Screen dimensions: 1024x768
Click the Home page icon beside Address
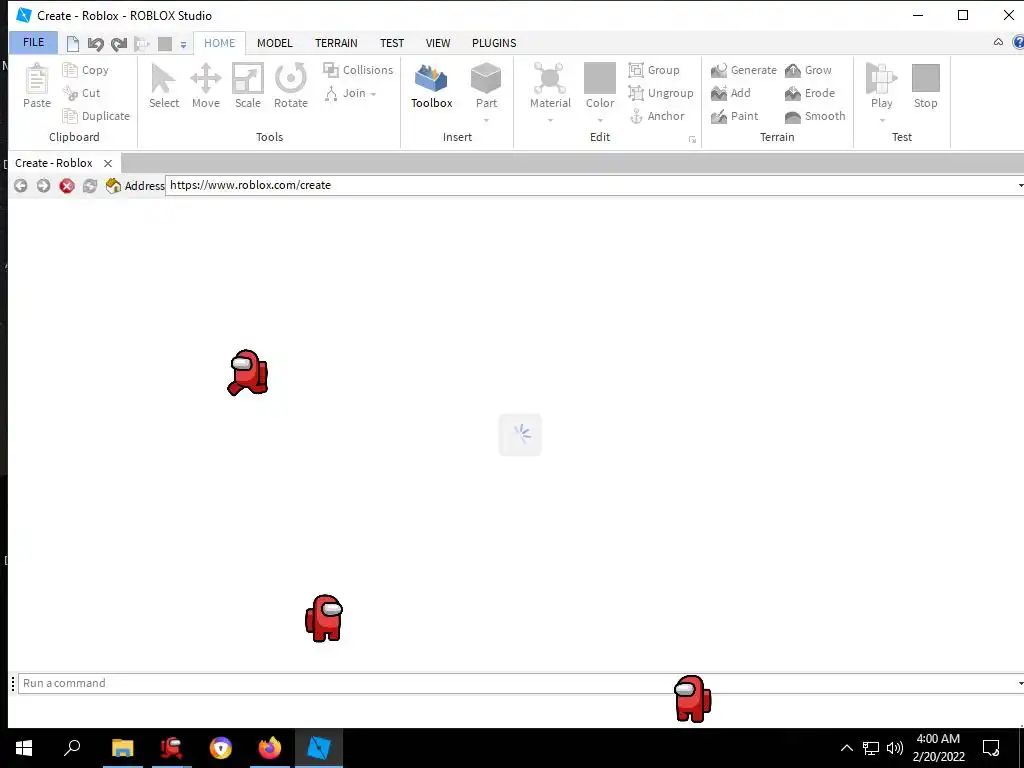113,185
